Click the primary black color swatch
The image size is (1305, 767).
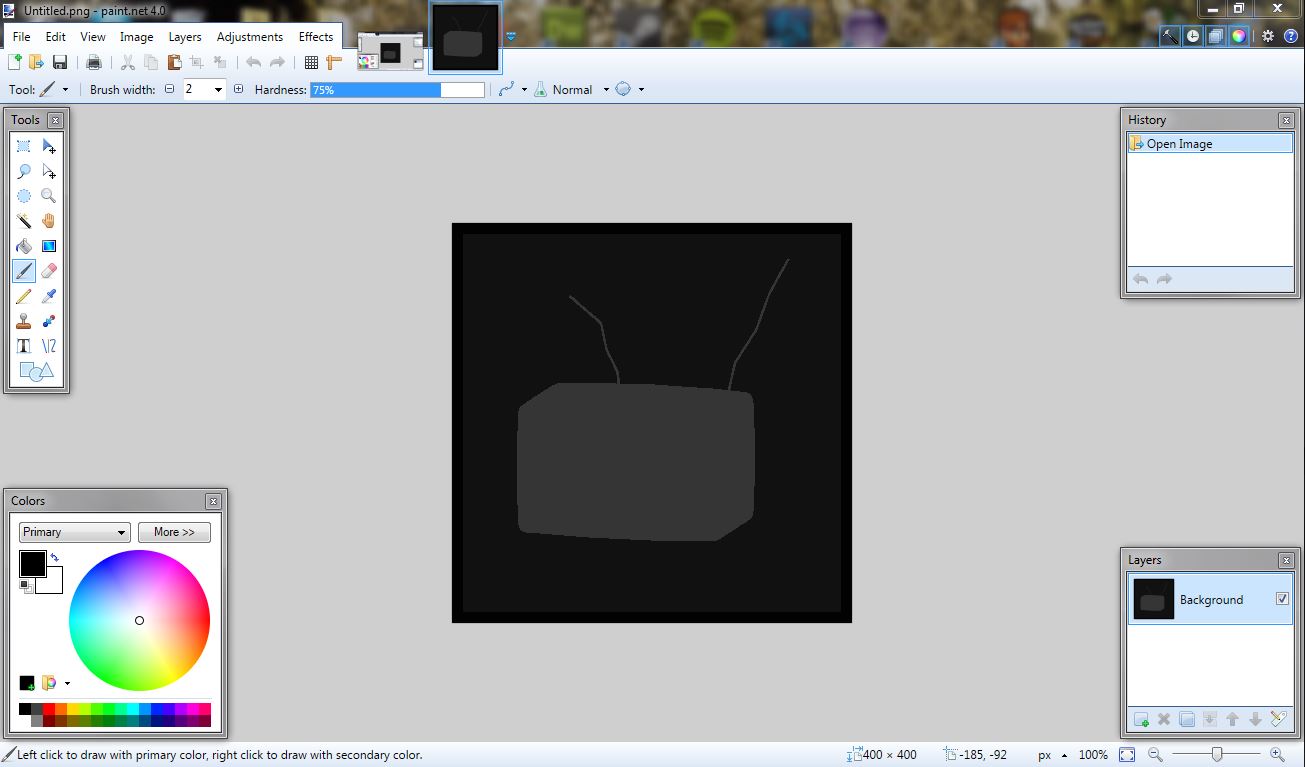click(x=32, y=563)
